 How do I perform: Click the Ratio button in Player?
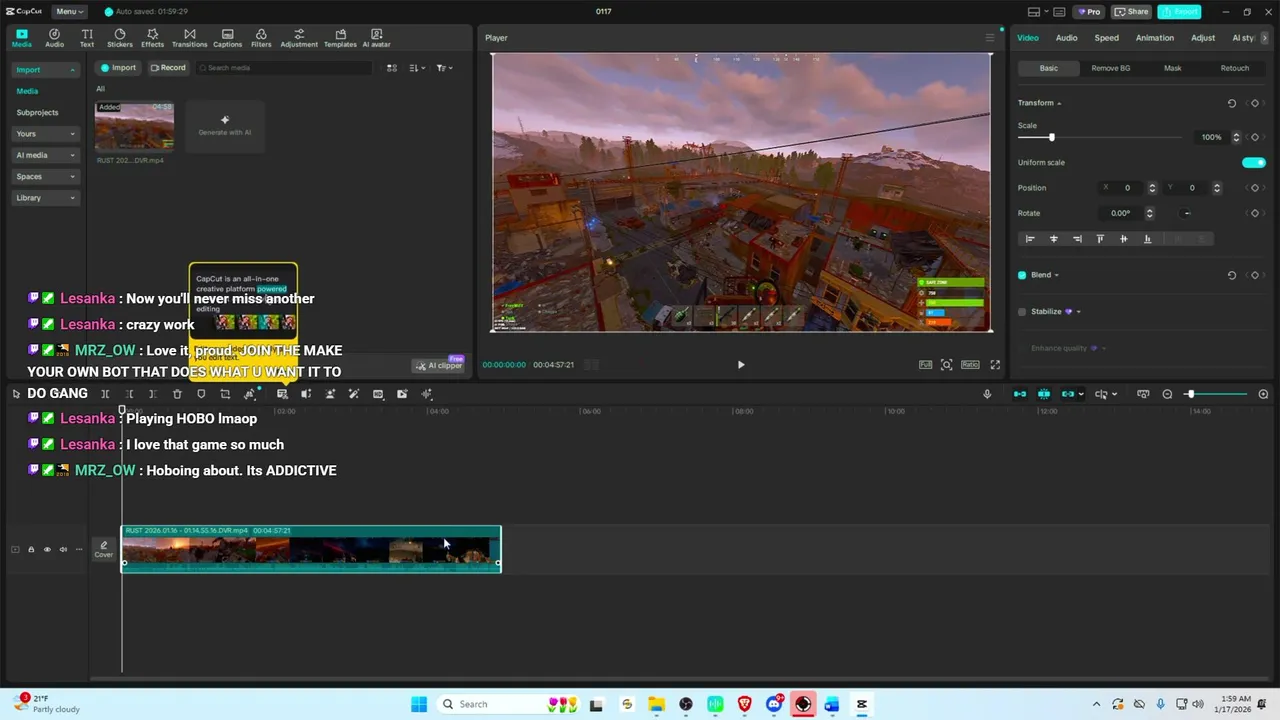click(970, 365)
